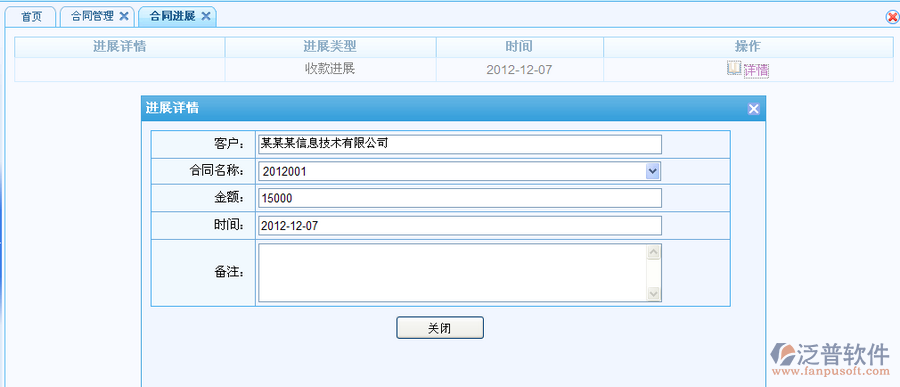
Task: Close the 合同进展 tab with its X icon
Action: pyautogui.click(x=205, y=16)
